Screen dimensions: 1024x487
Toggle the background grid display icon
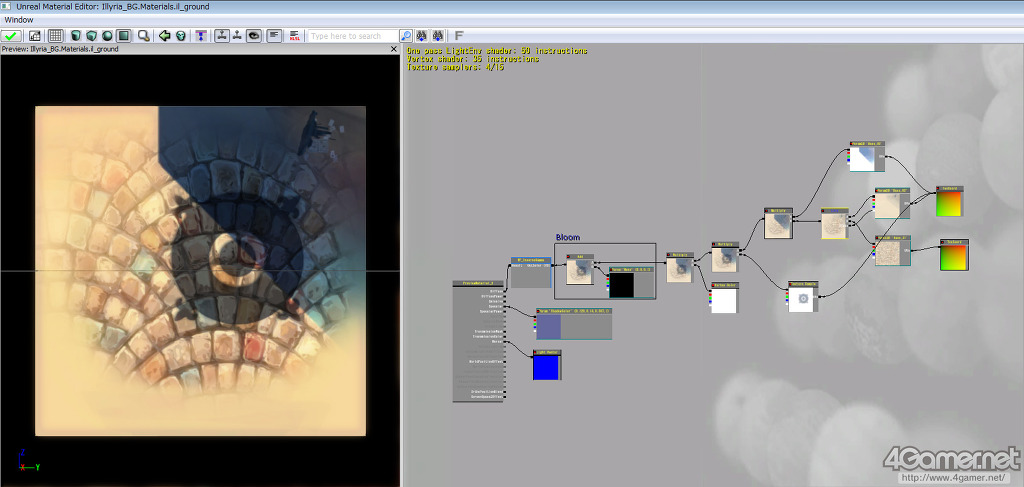pyautogui.click(x=56, y=36)
